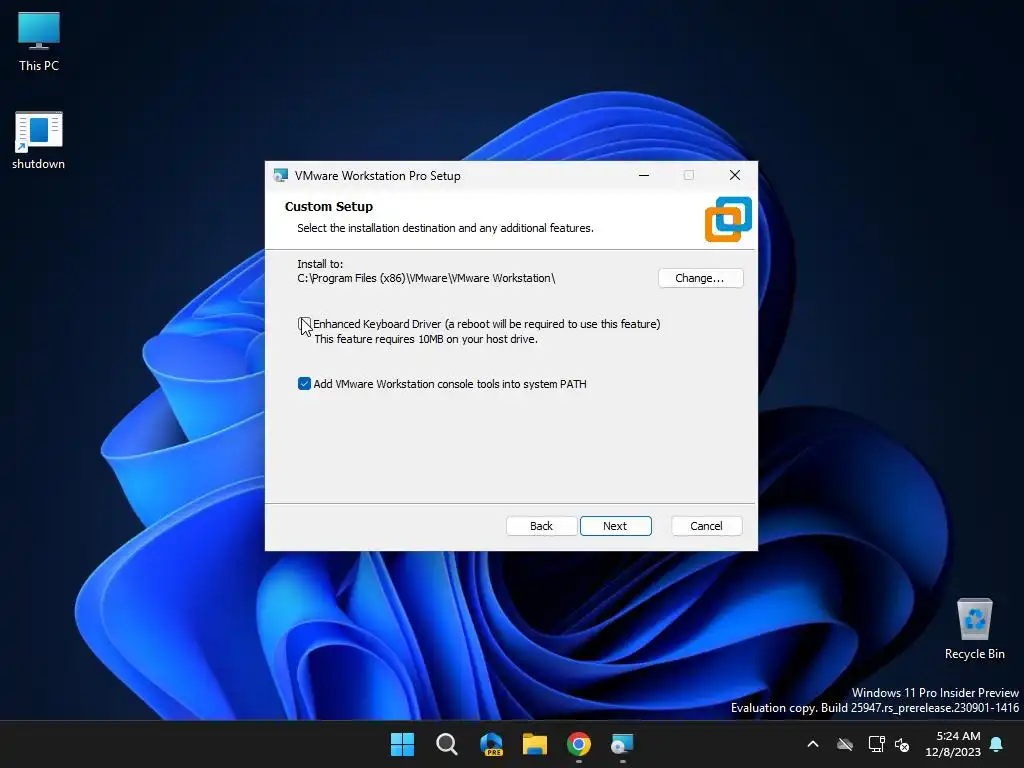Screen dimensions: 1024x768
Task: Enable the Enhanced Keyboard Driver checkbox
Action: point(304,324)
